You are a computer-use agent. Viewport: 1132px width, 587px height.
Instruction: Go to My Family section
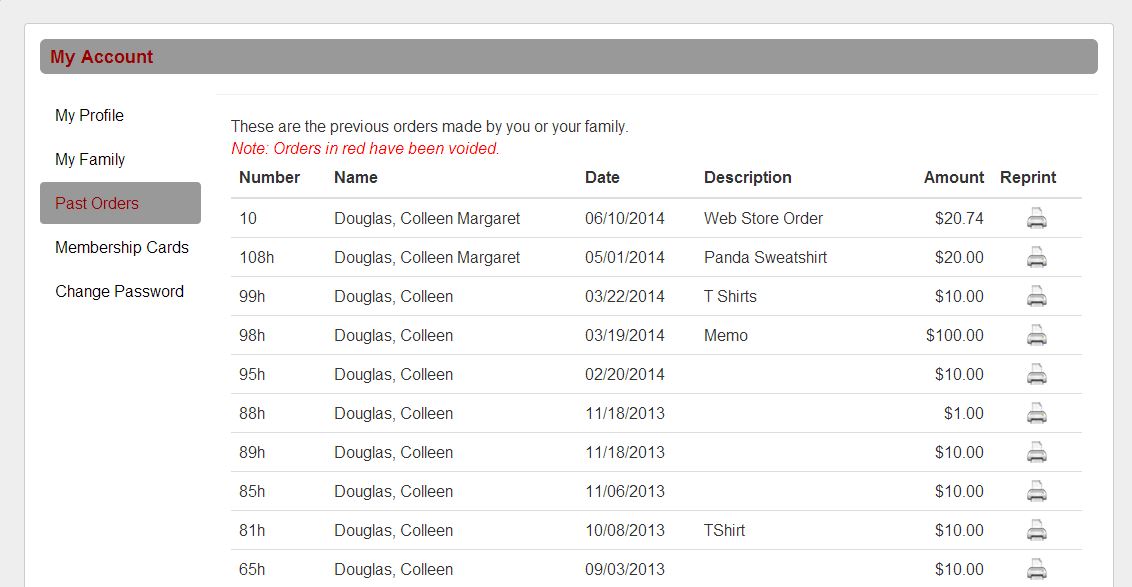(90, 160)
